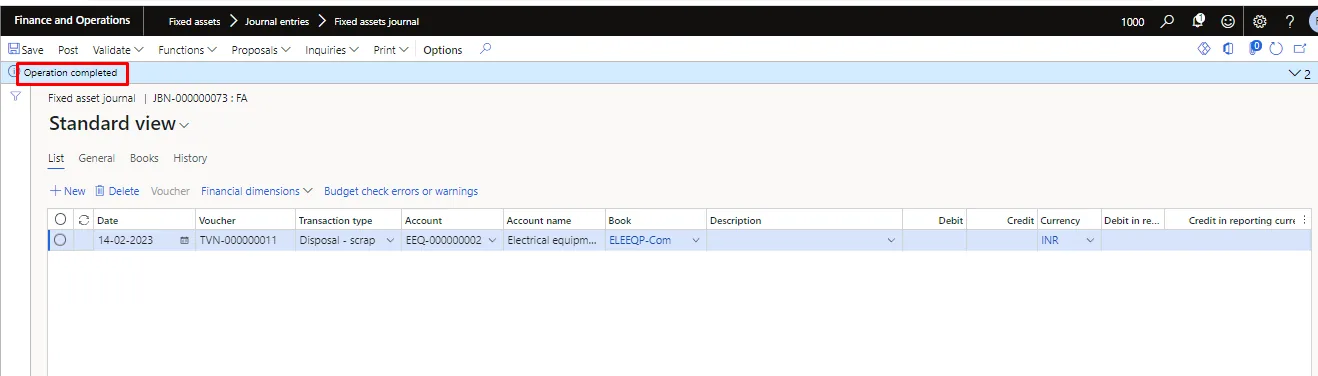The width and height of the screenshot is (1318, 376).
Task: Show the filter pane funnel icon
Action: (15, 96)
